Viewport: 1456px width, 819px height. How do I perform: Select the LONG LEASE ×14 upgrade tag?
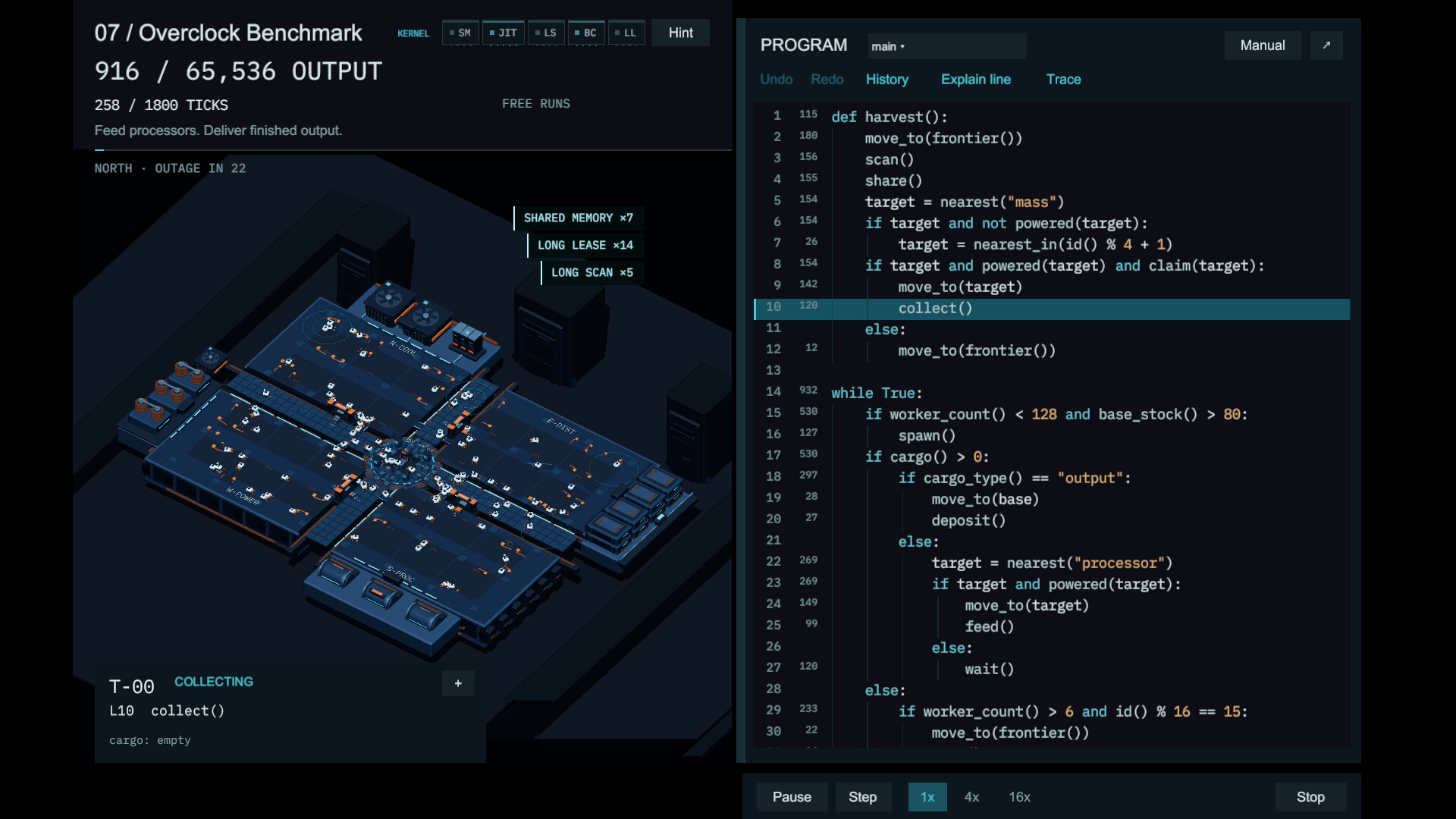(585, 246)
